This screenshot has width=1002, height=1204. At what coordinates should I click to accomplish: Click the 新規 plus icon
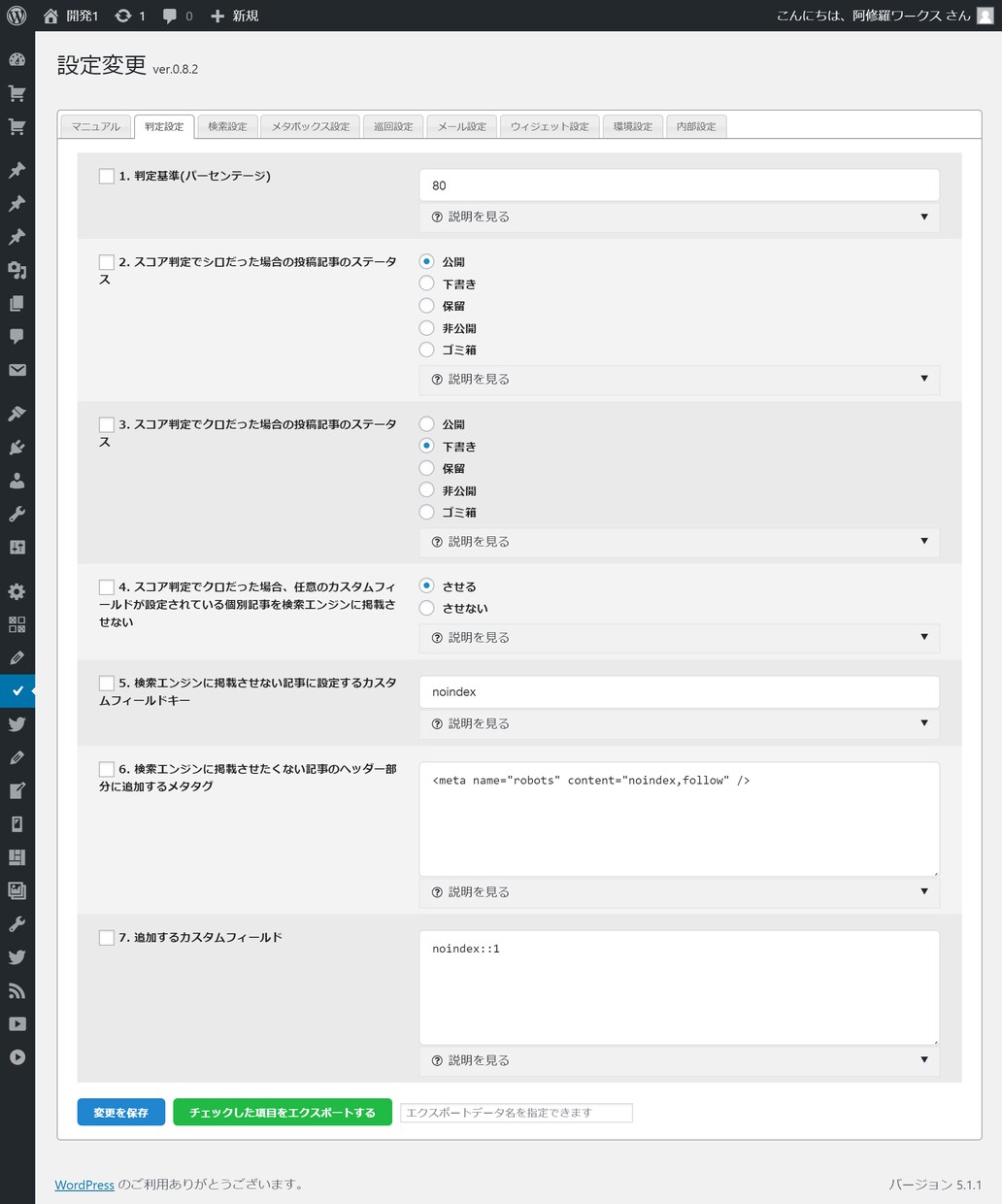(x=217, y=16)
